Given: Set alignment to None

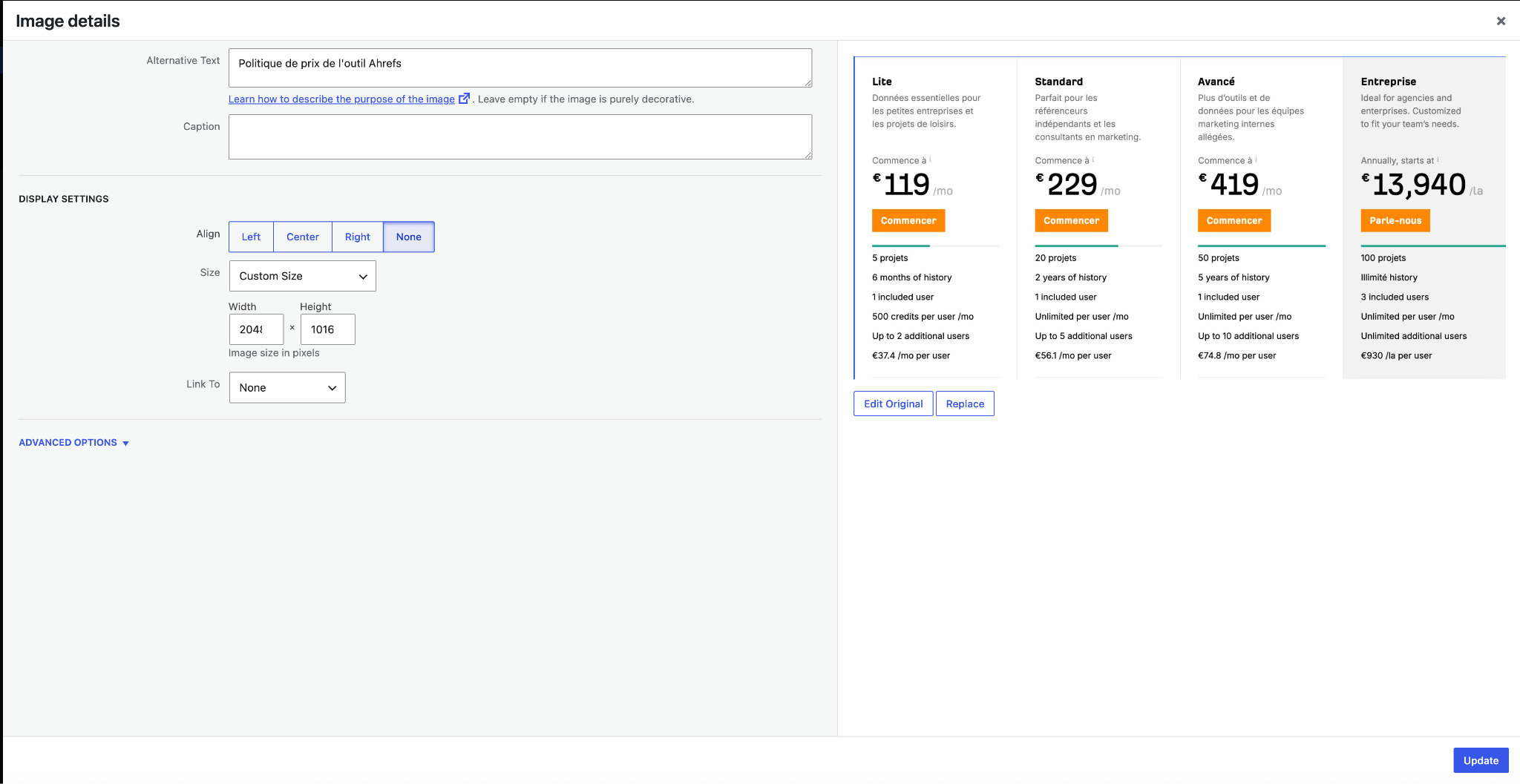Looking at the screenshot, I should pyautogui.click(x=409, y=237).
